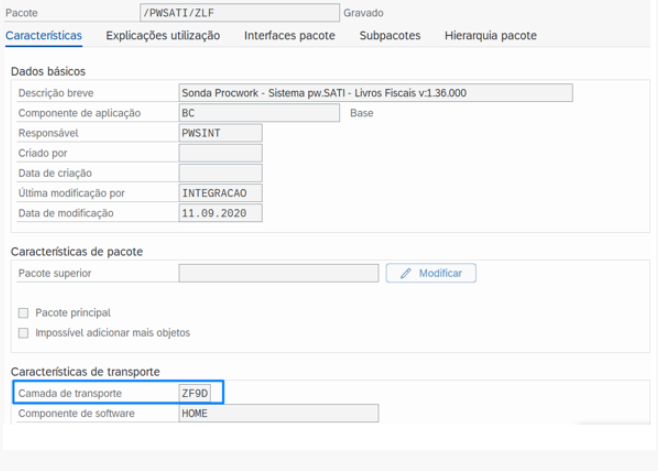Viewport: 658px width, 471px height.
Task: Toggle Impossível adicionar mais objetos checkbox
Action: [24, 333]
